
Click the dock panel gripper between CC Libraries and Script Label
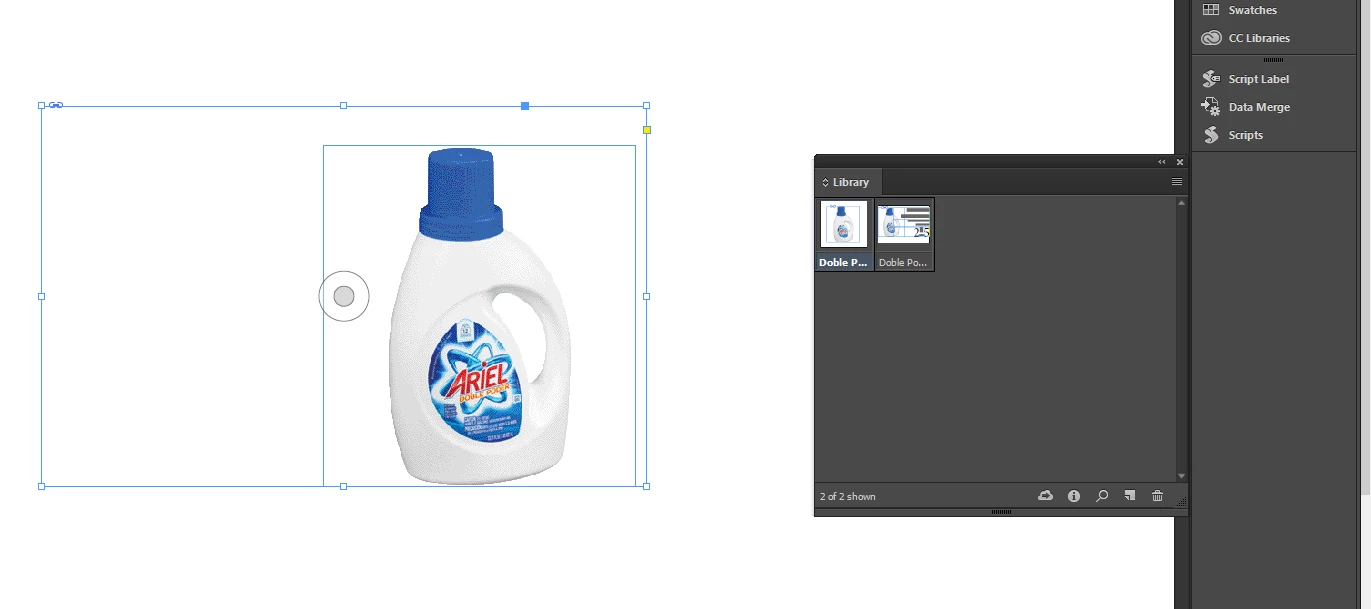(x=1274, y=60)
